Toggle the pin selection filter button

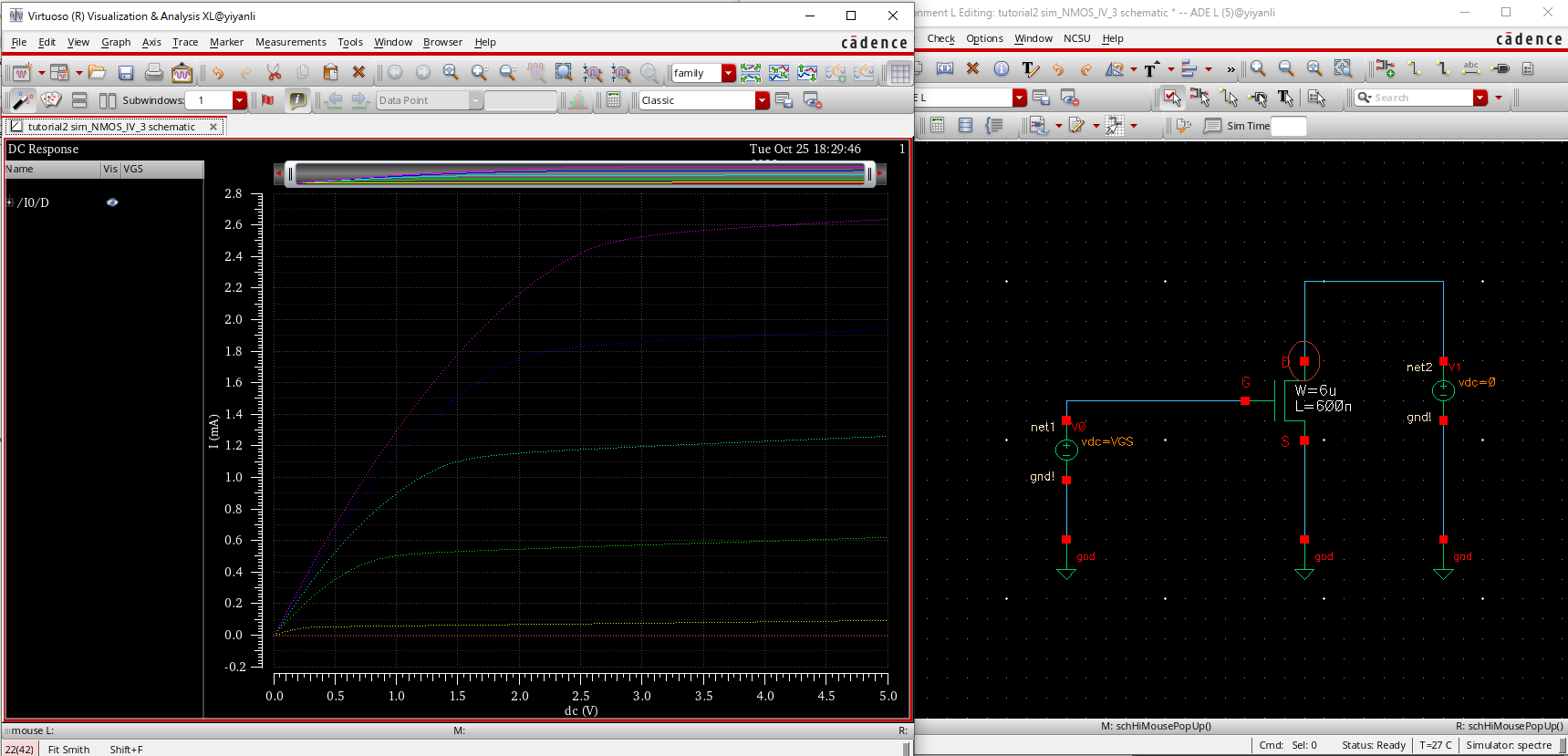(x=1257, y=98)
